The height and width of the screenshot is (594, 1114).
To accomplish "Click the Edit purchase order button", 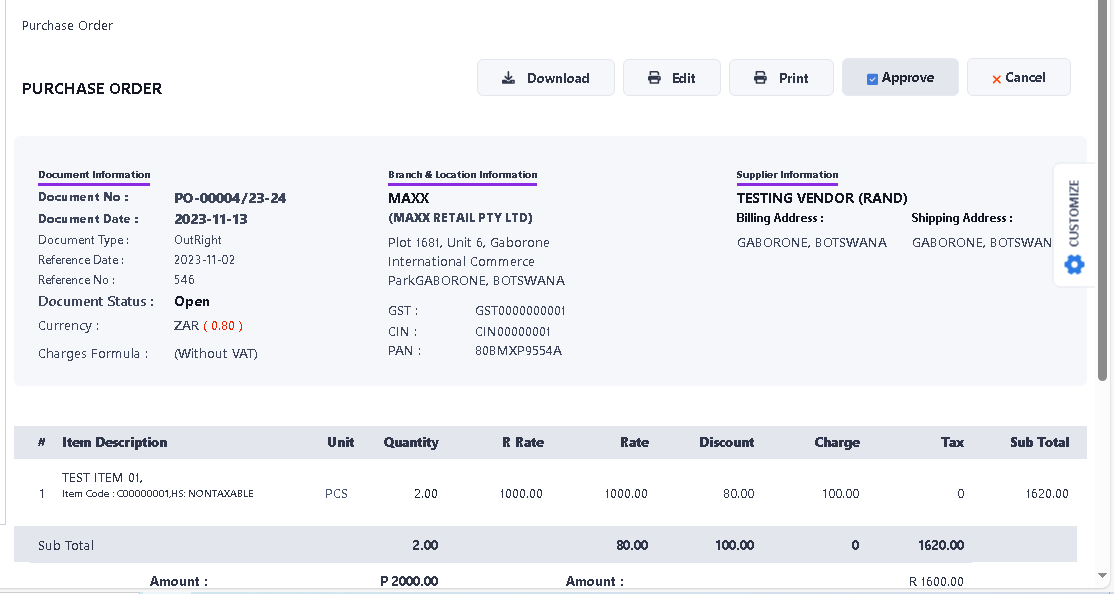I will [671, 78].
